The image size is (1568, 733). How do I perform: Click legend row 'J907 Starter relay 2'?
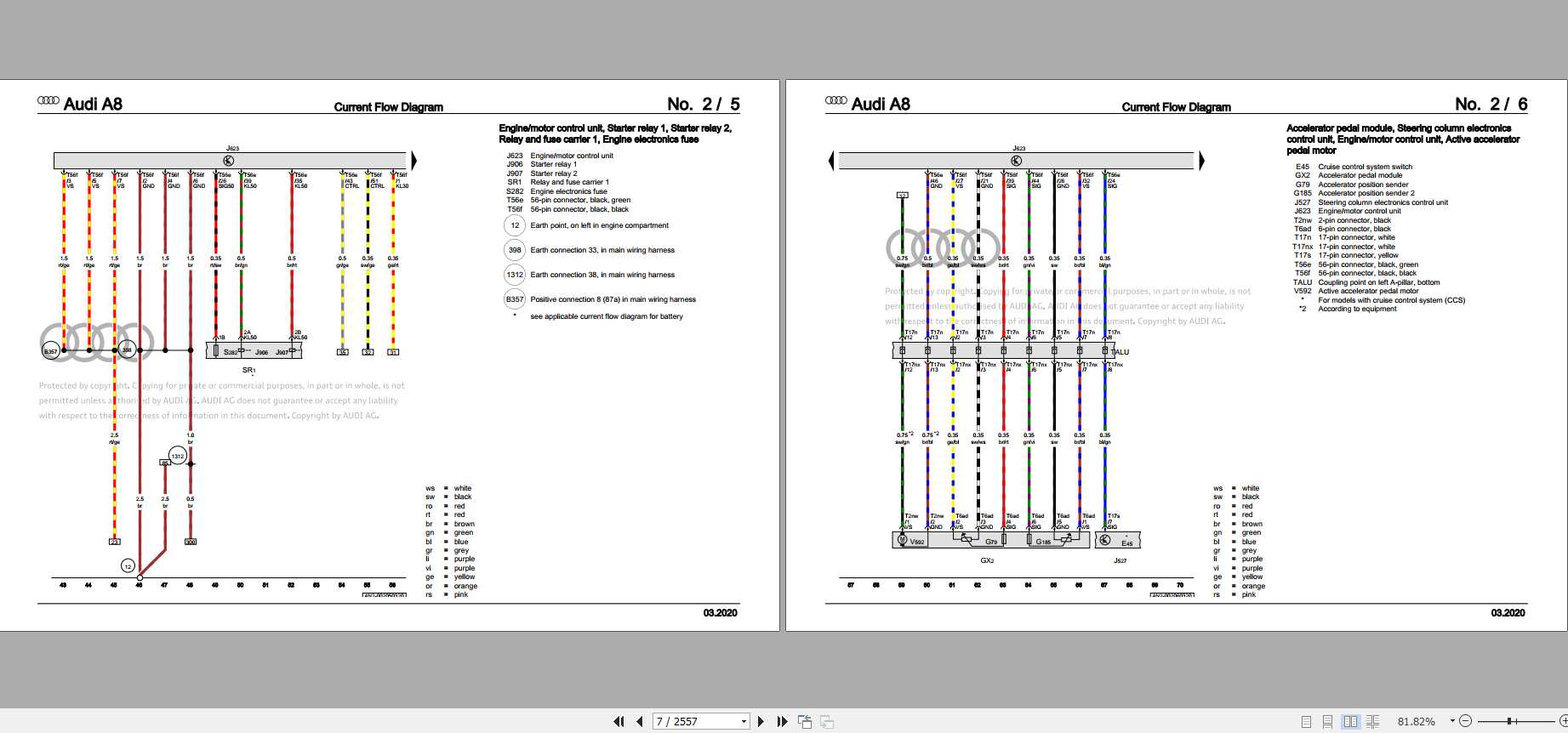[541, 173]
